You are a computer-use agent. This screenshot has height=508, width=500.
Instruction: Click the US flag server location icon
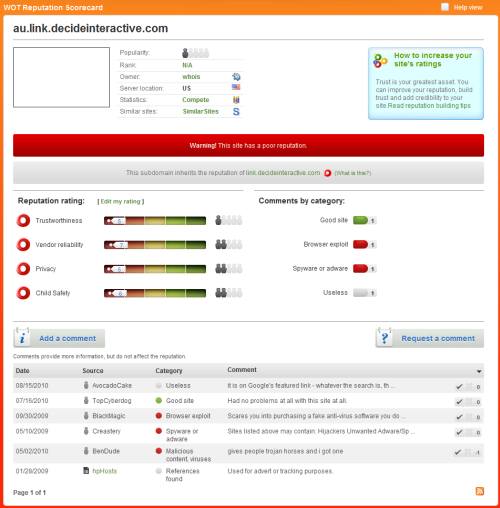pyautogui.click(x=236, y=87)
